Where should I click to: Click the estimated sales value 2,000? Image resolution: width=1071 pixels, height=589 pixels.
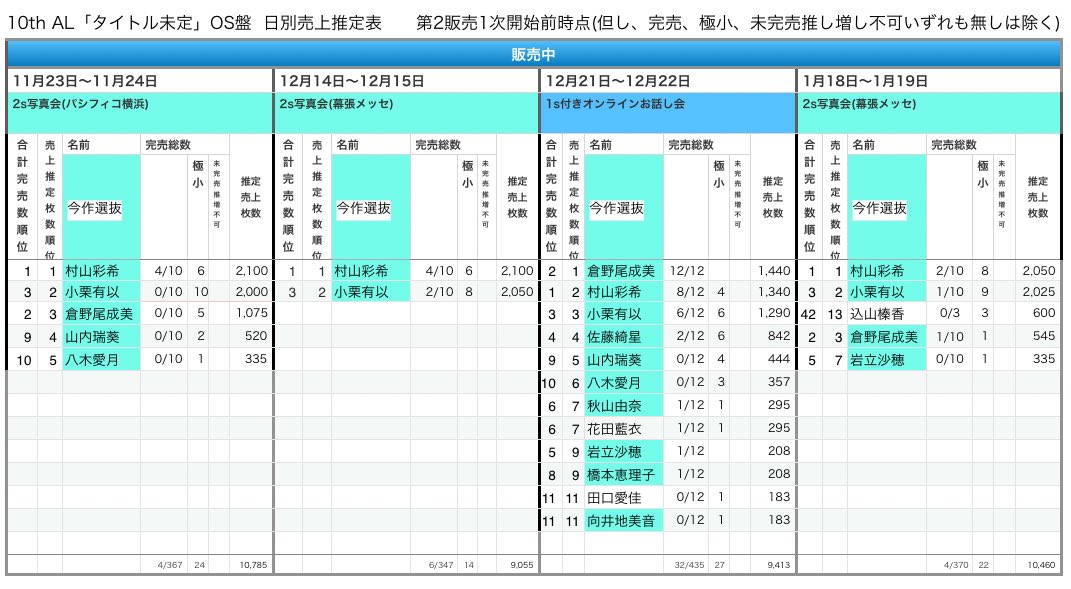tap(251, 292)
